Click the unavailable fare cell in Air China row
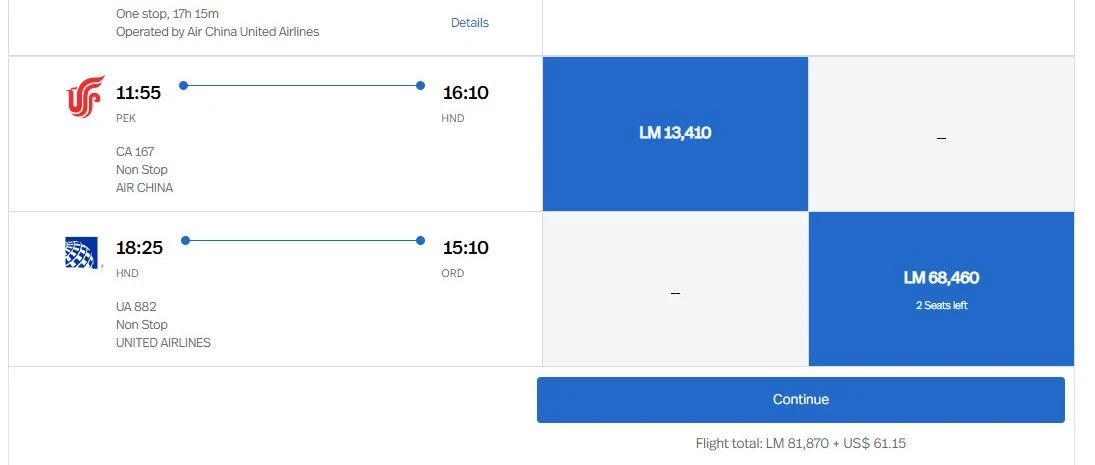Viewport: 1095px width, 465px height. click(x=941, y=134)
